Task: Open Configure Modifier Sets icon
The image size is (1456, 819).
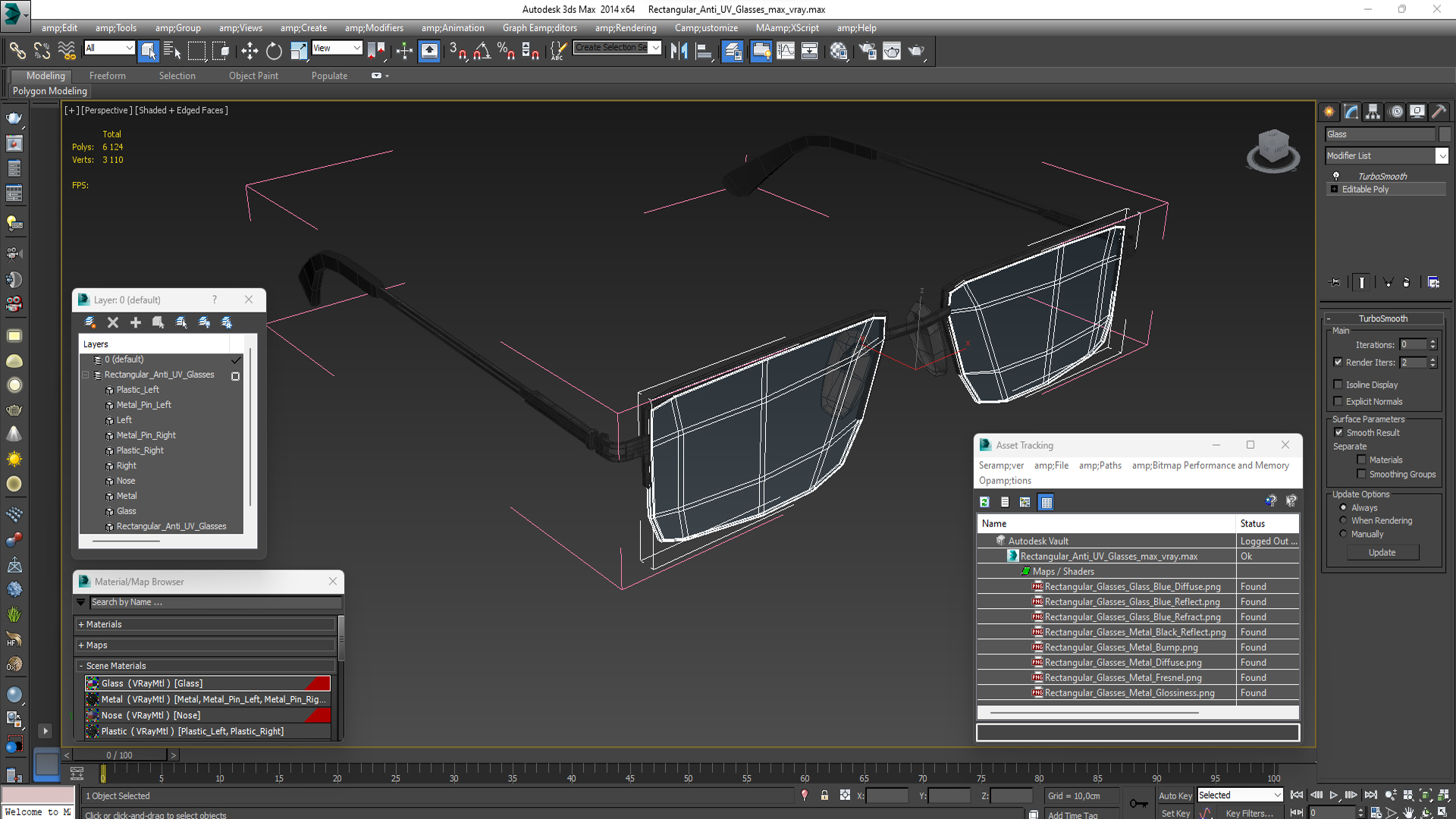Action: (x=1433, y=282)
